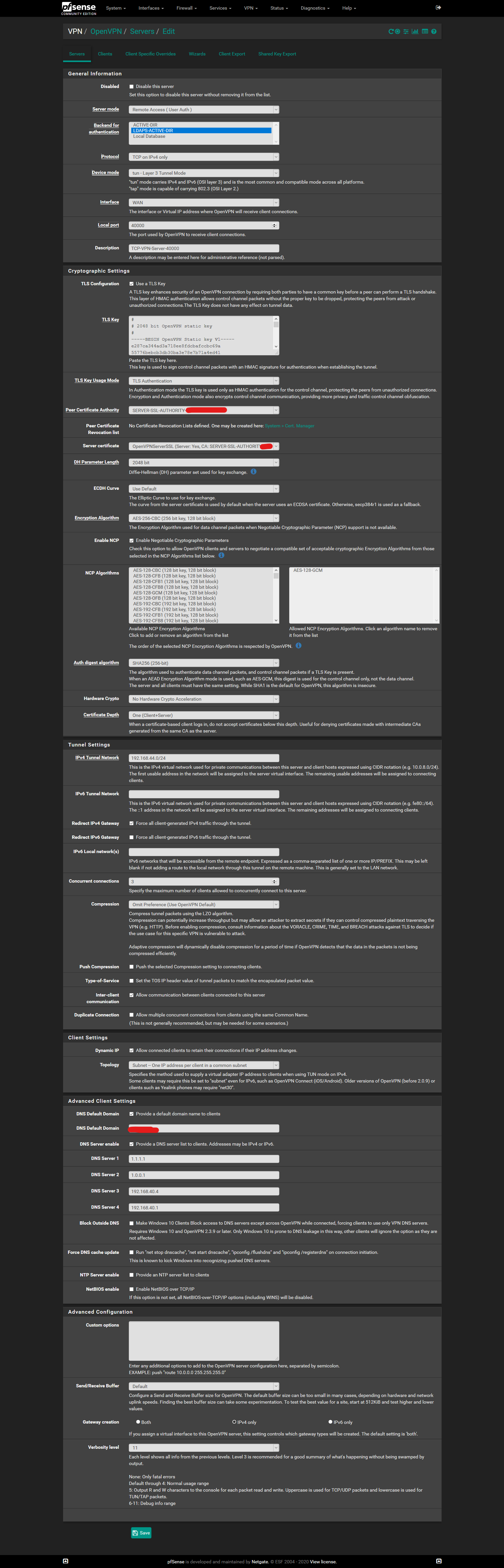504x1568 pixels.
Task: Open the Firewall menu
Action: point(186,9)
